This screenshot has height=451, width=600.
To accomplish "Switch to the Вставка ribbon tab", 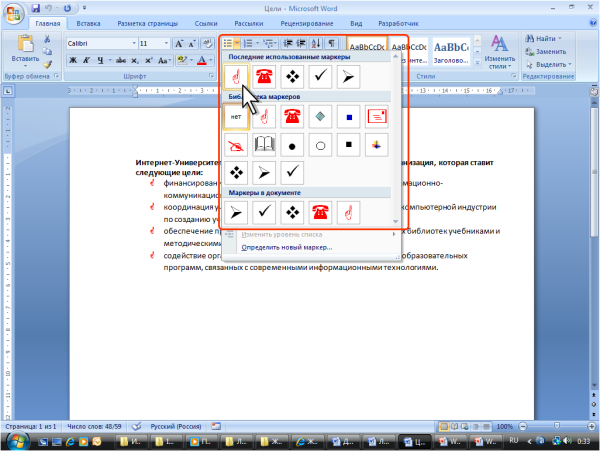I will (x=88, y=22).
